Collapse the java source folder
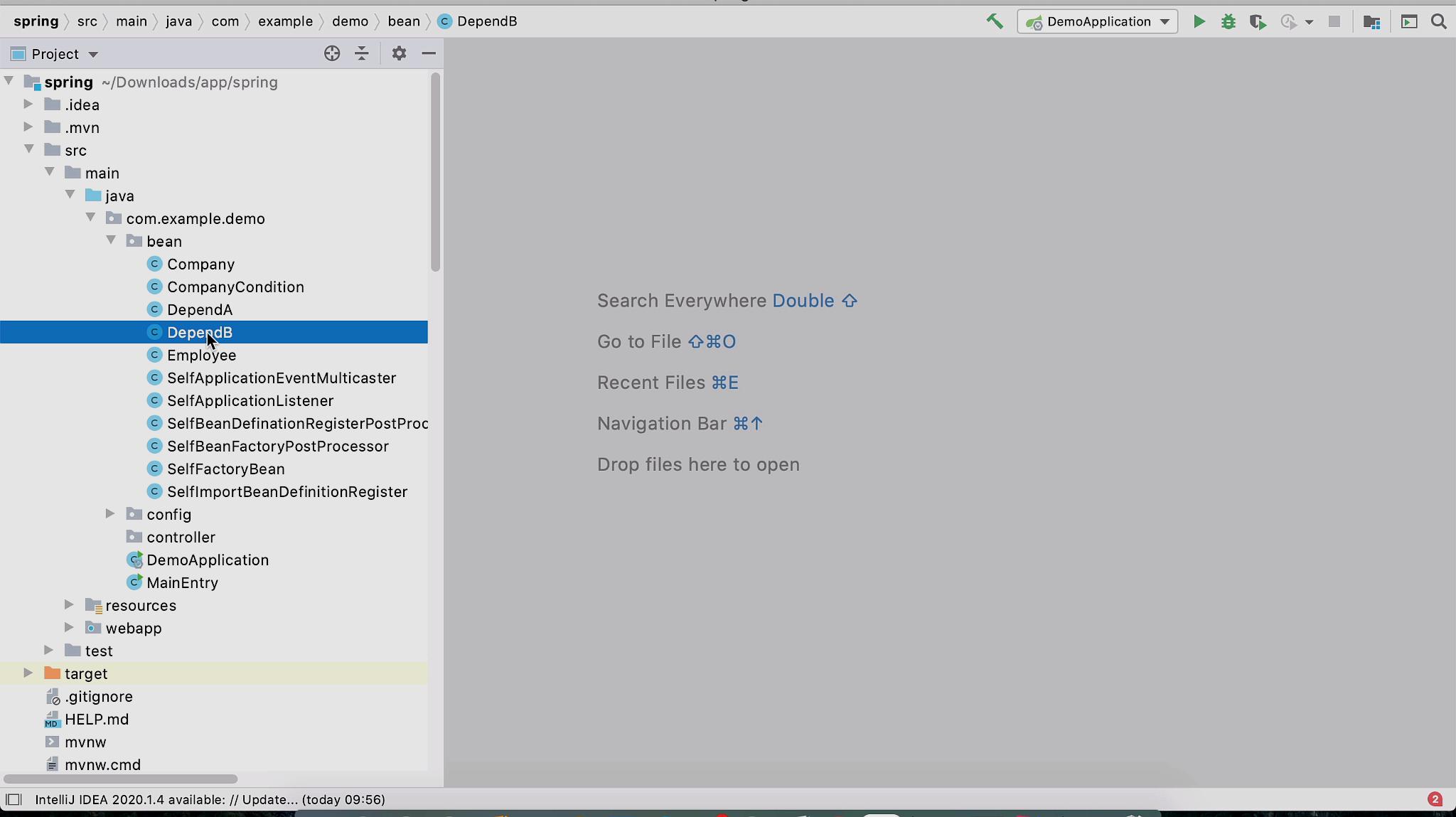1456x817 pixels. 70,195
